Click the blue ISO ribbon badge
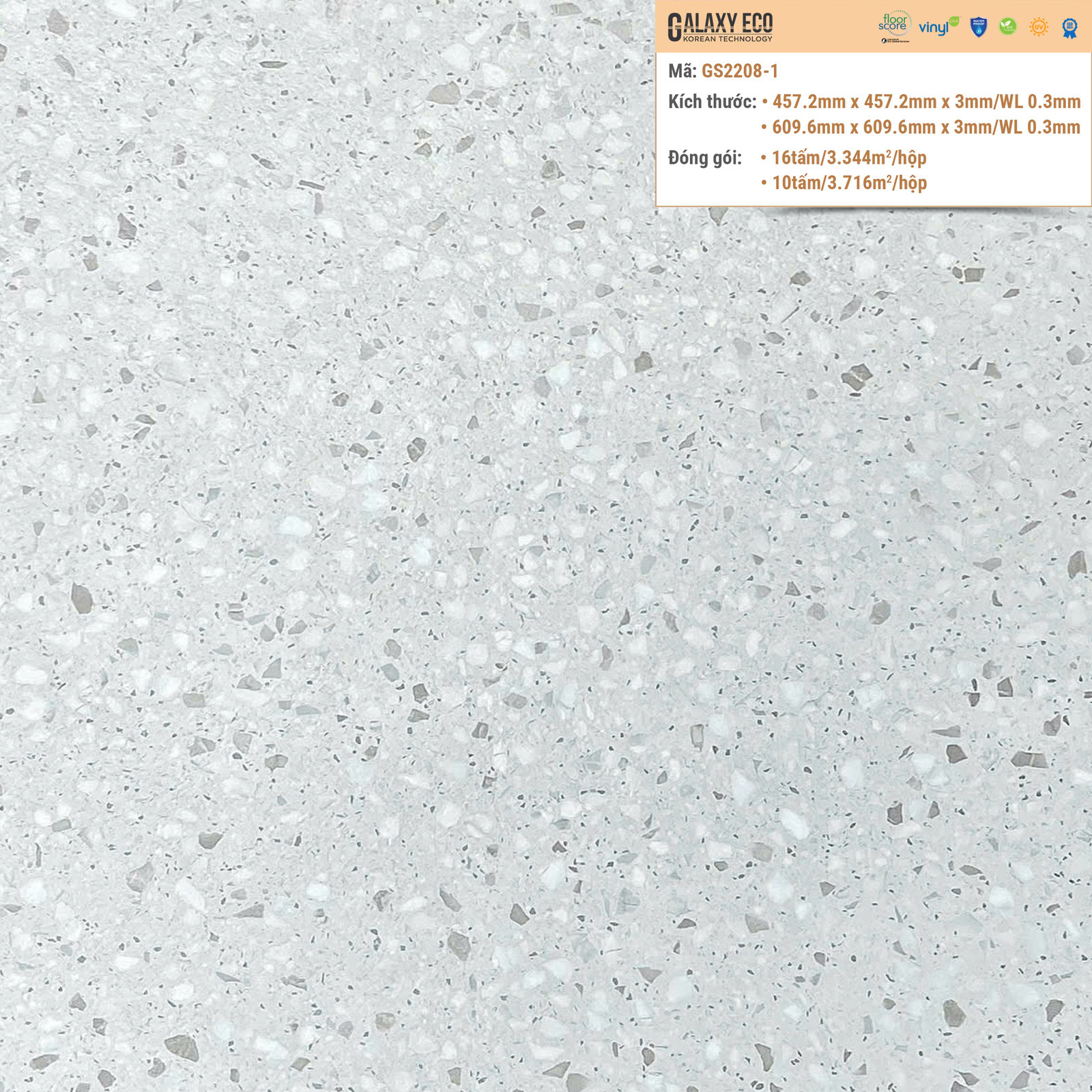The height and width of the screenshot is (1092, 1092). click(1069, 27)
